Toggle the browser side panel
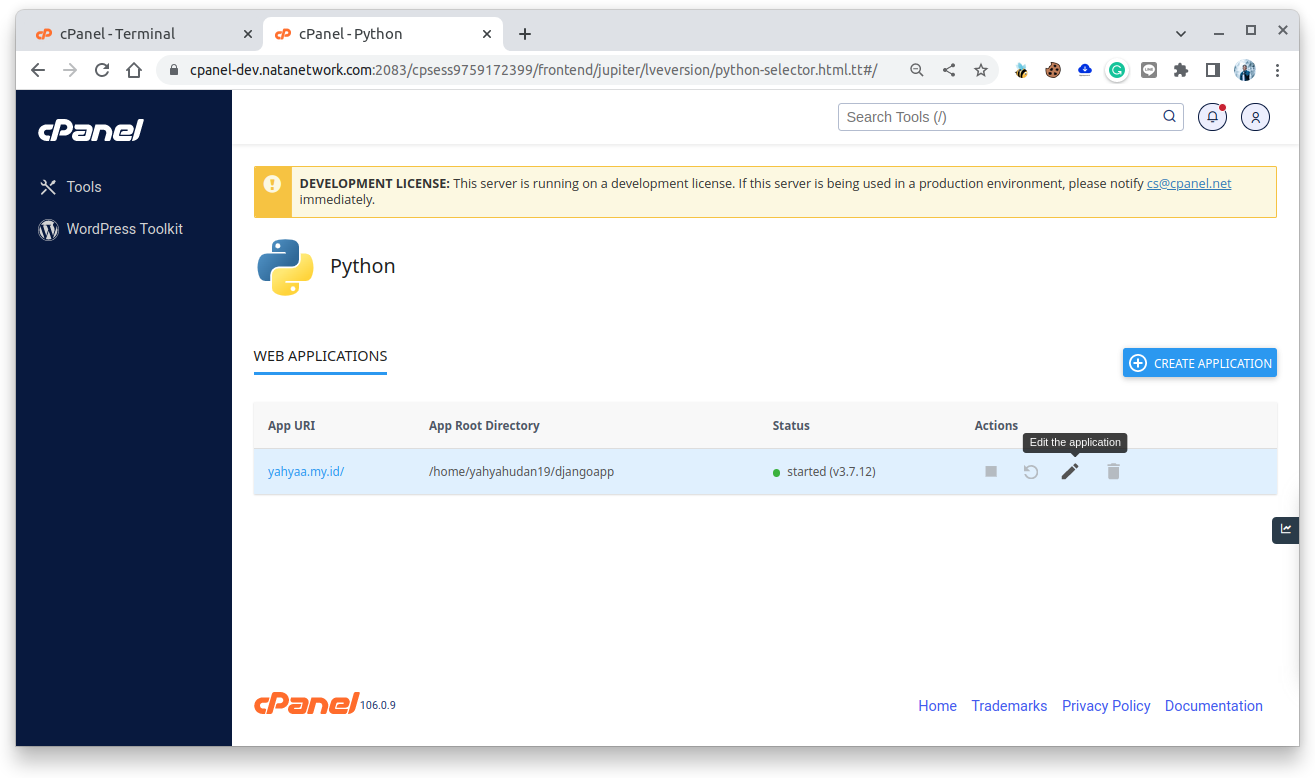This screenshot has height=778, width=1315. point(1213,70)
